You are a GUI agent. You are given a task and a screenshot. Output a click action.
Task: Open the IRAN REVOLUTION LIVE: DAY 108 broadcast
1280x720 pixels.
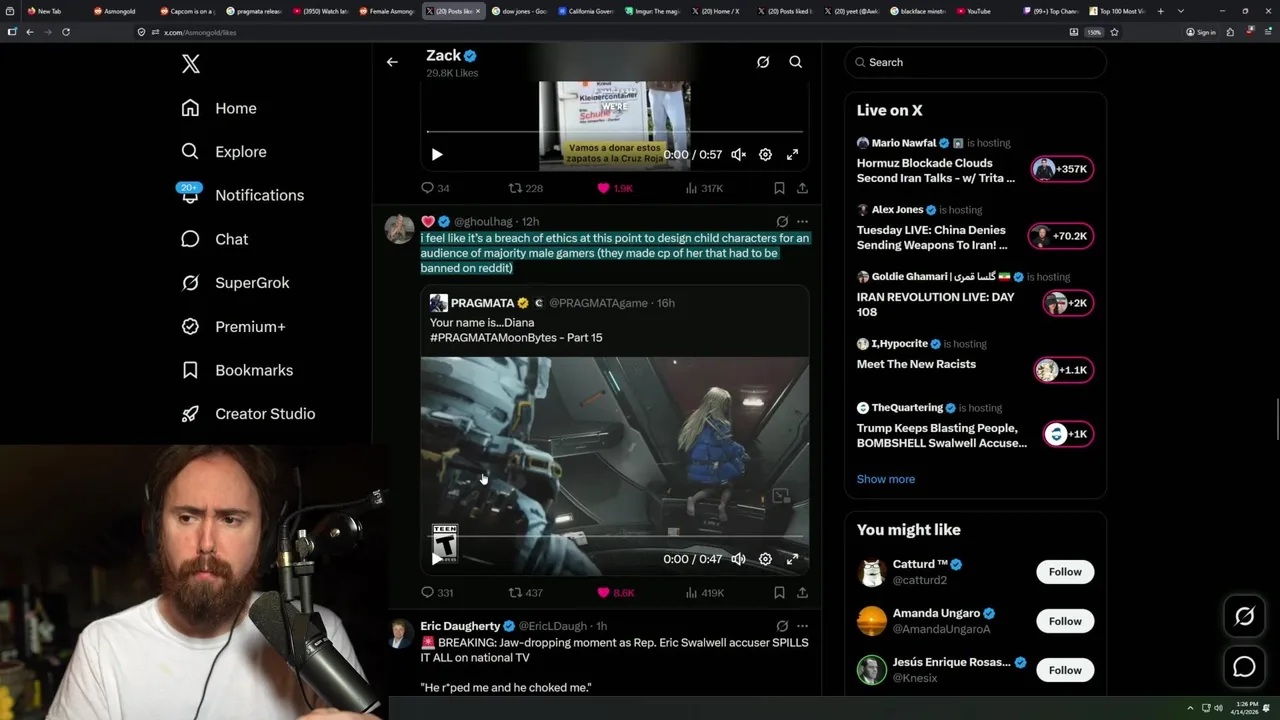[935, 304]
